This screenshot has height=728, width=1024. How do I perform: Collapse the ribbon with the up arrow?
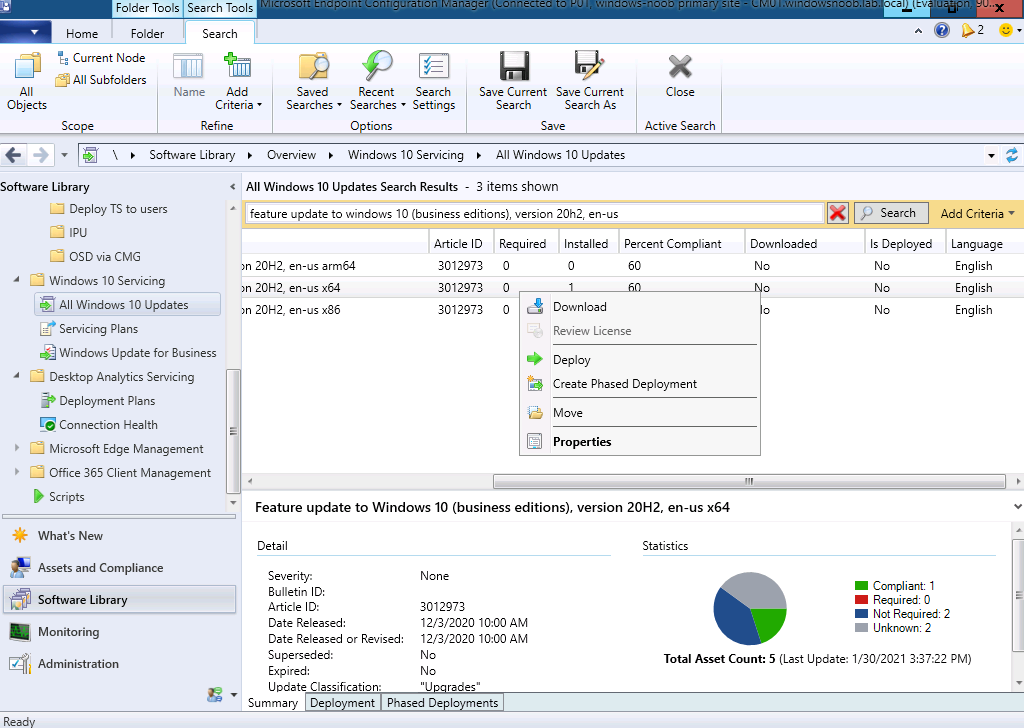pyautogui.click(x=918, y=31)
